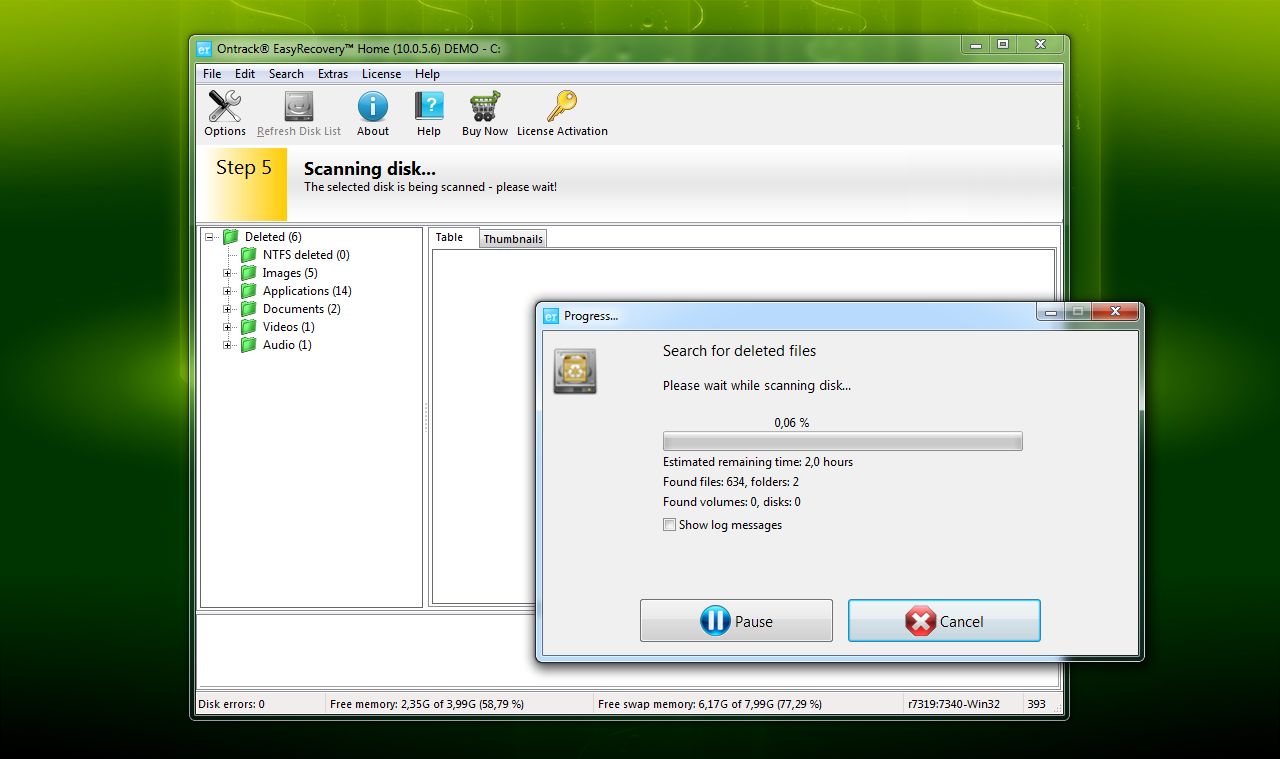Expand the Documents tree node
Image resolution: width=1280 pixels, height=759 pixels.
pos(227,309)
